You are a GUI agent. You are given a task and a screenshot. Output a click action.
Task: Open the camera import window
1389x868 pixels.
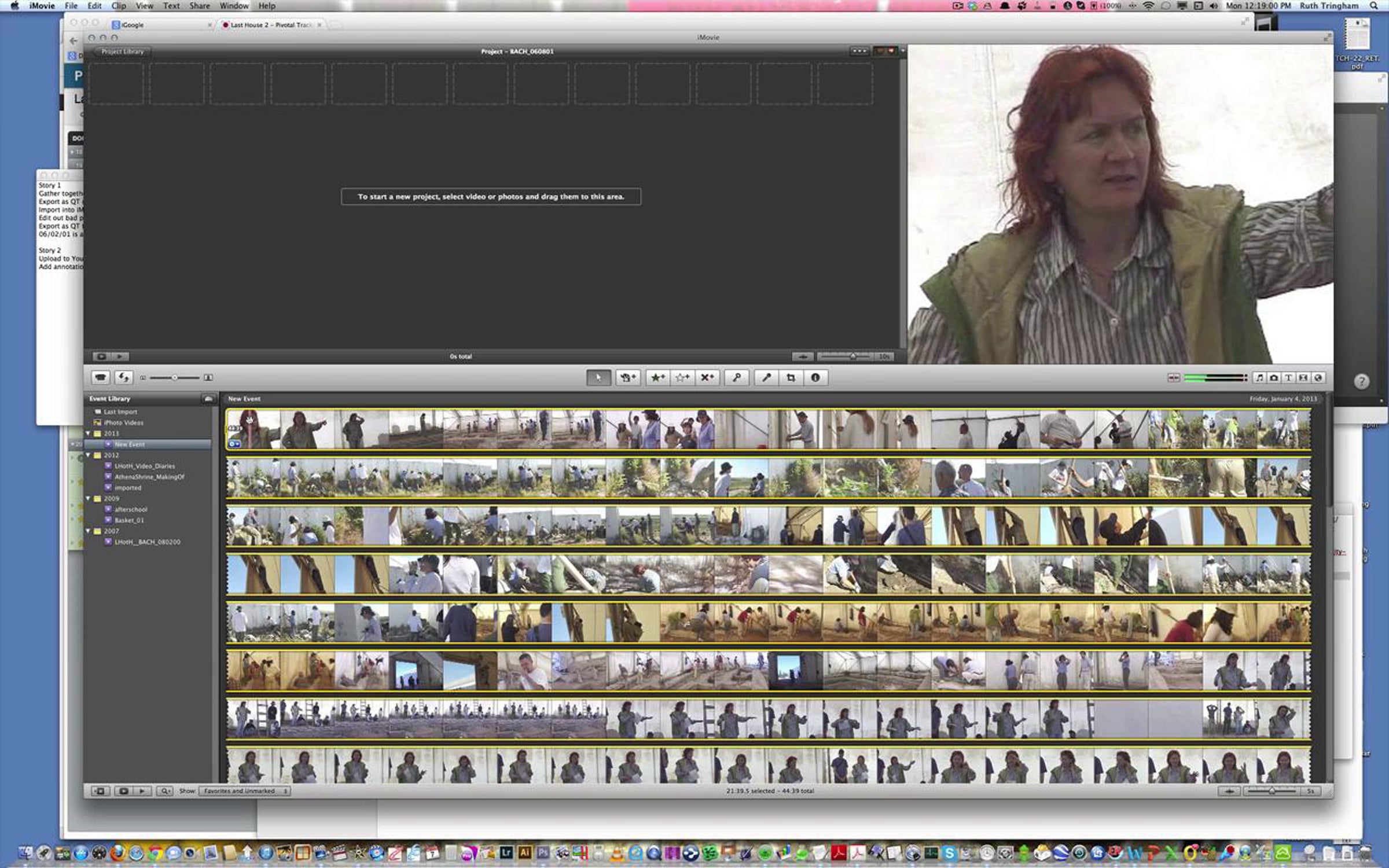[101, 378]
